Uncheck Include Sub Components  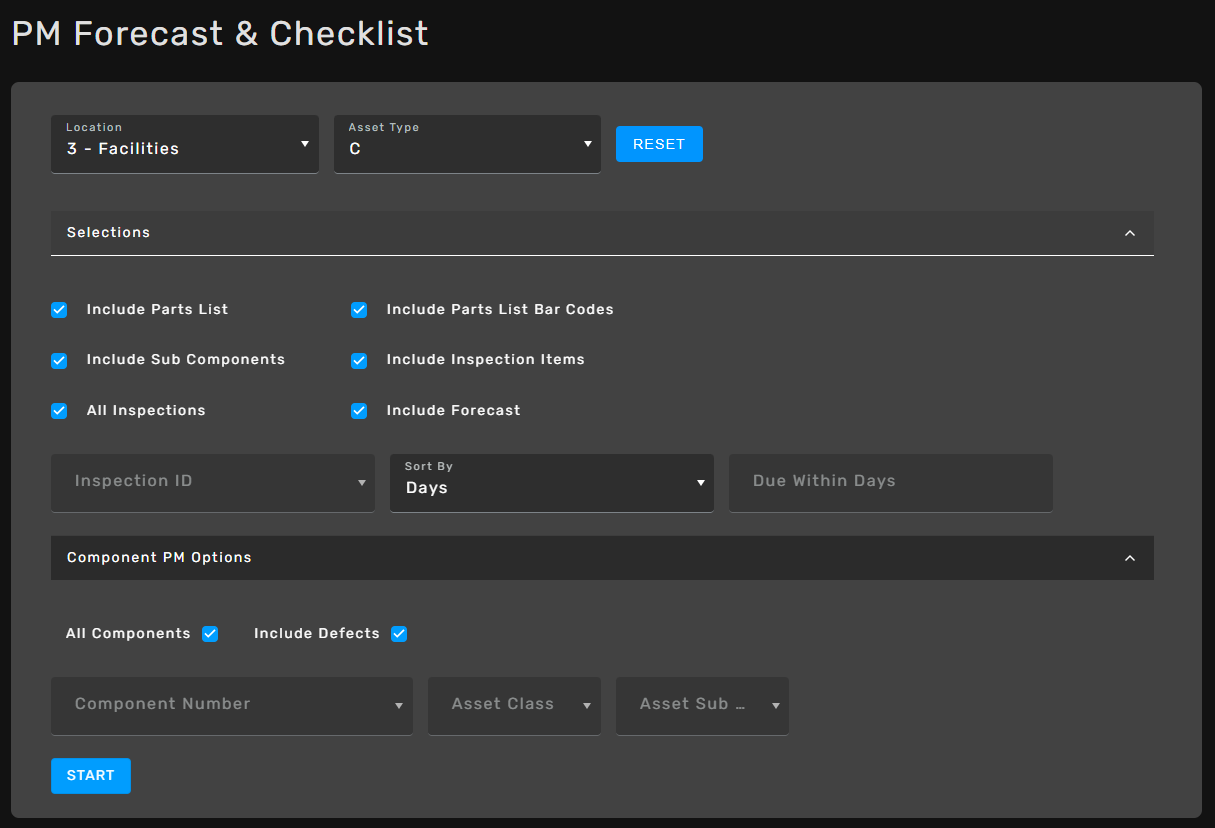pos(59,360)
